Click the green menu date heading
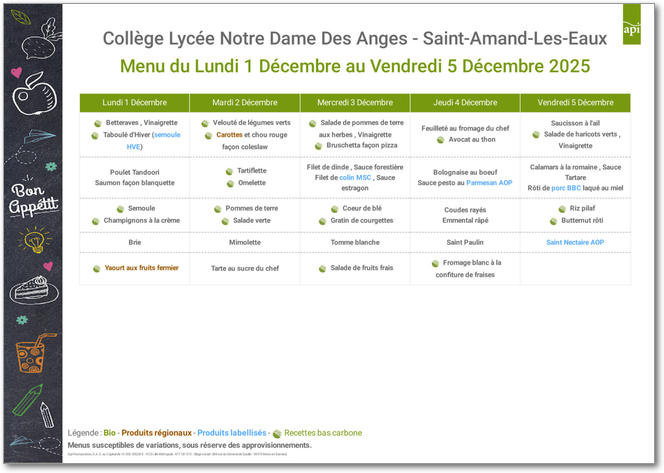This screenshot has width=664, height=473. [354, 66]
